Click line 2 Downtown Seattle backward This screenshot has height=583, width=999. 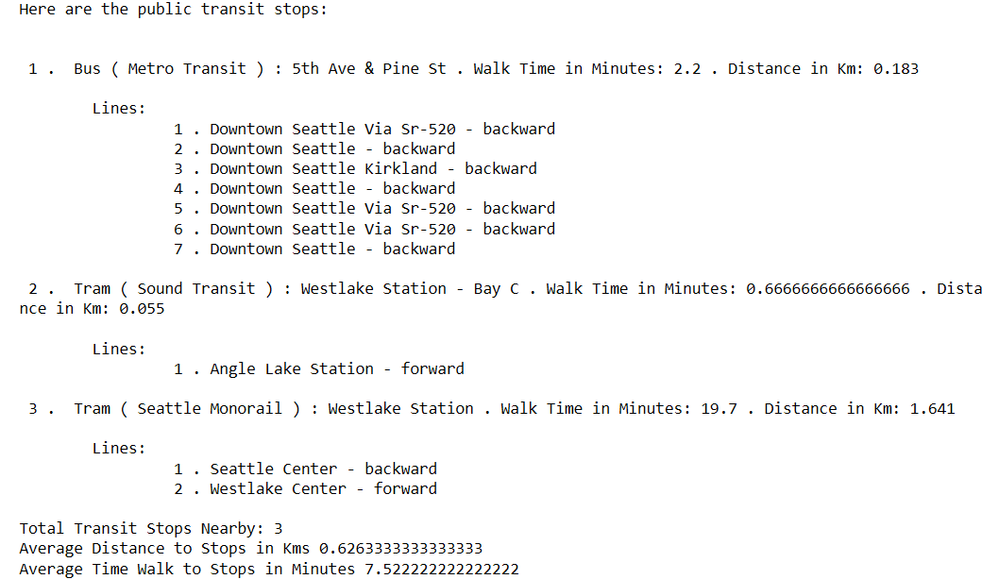(x=314, y=149)
